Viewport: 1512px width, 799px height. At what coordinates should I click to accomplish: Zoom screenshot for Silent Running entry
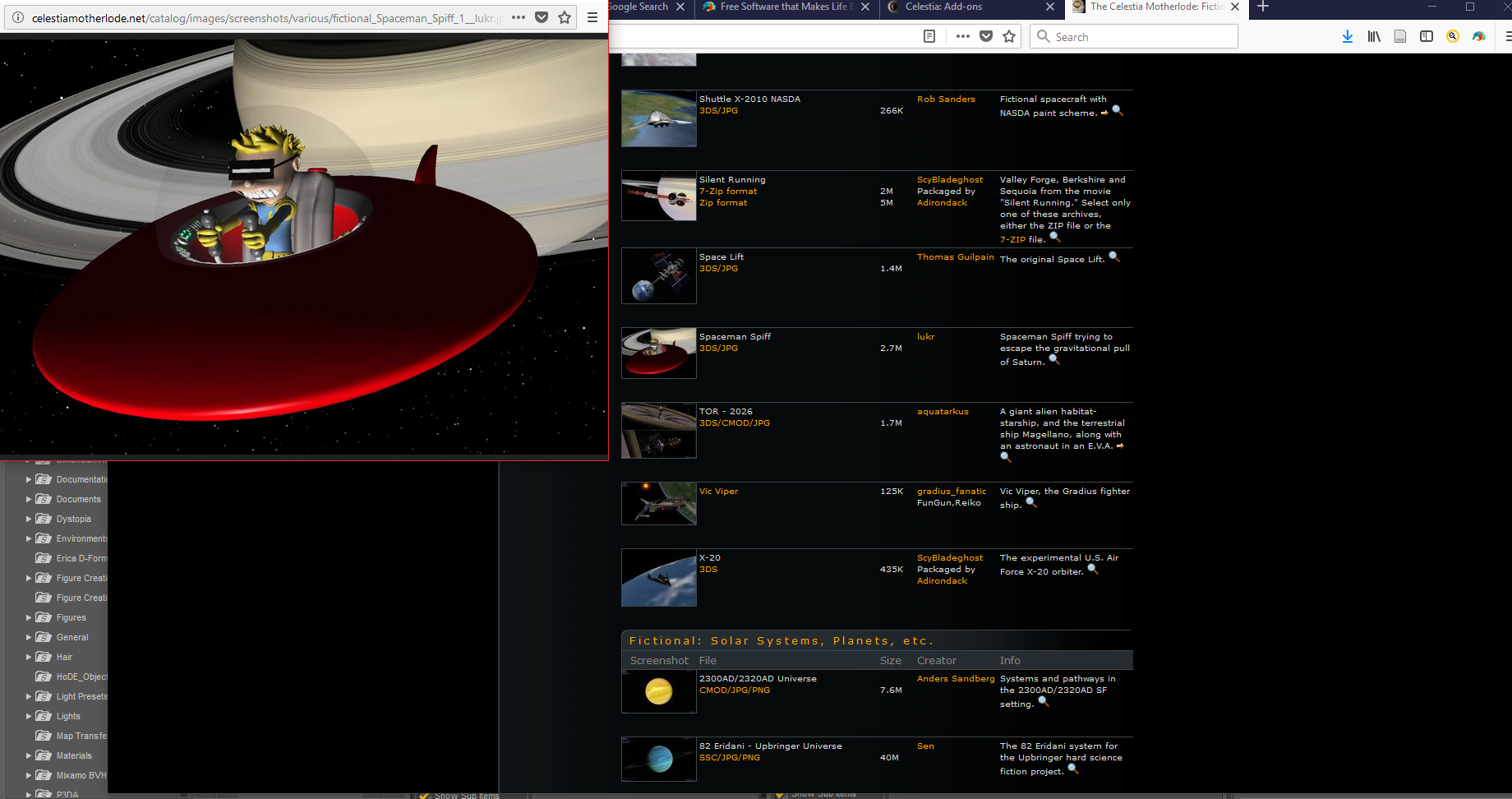point(1055,237)
